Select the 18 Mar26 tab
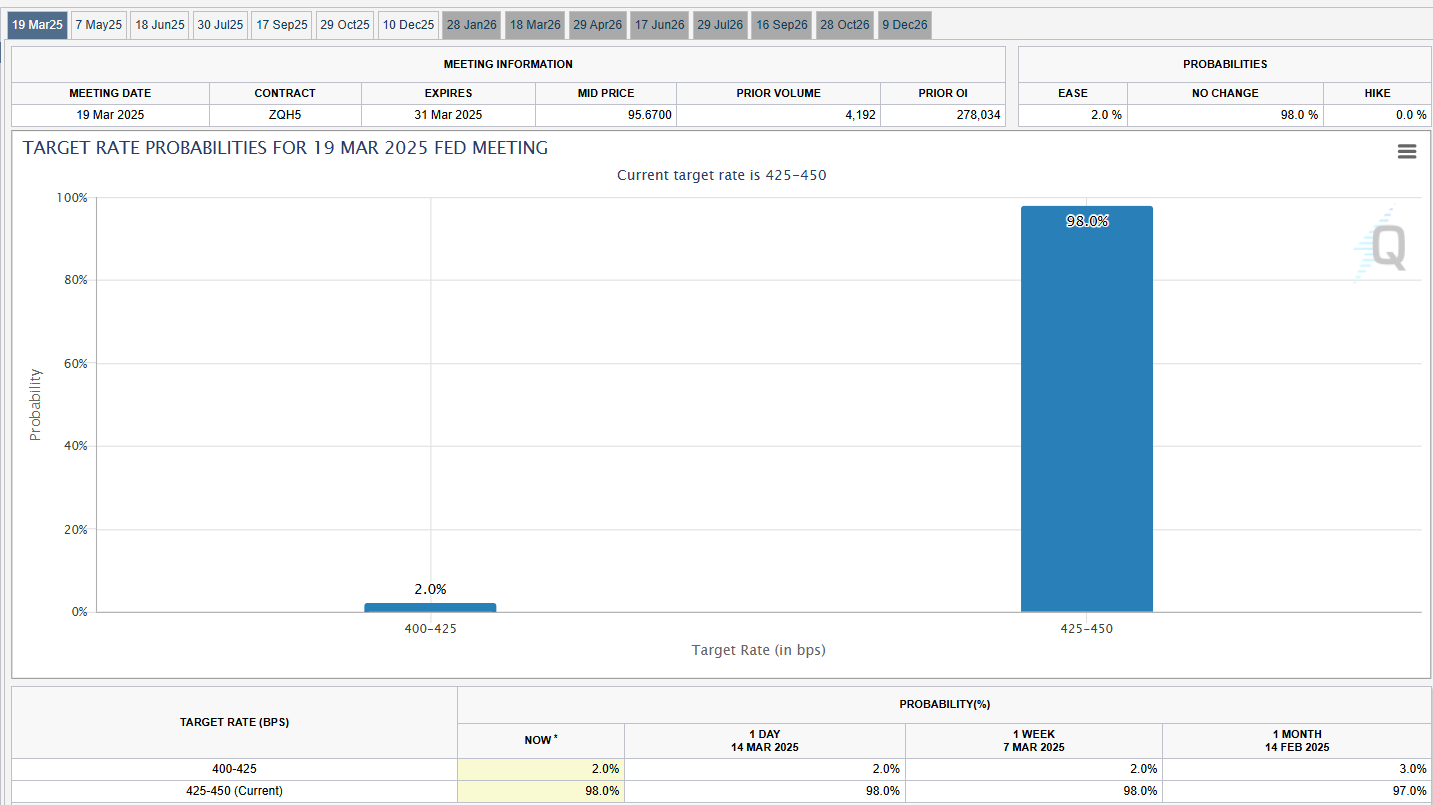This screenshot has height=805, width=1433. click(535, 25)
